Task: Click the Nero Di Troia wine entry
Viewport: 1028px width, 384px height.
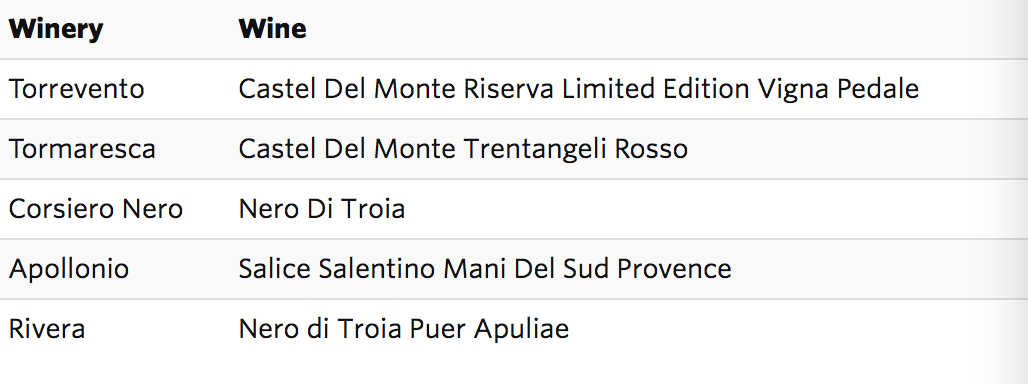Action: [321, 209]
